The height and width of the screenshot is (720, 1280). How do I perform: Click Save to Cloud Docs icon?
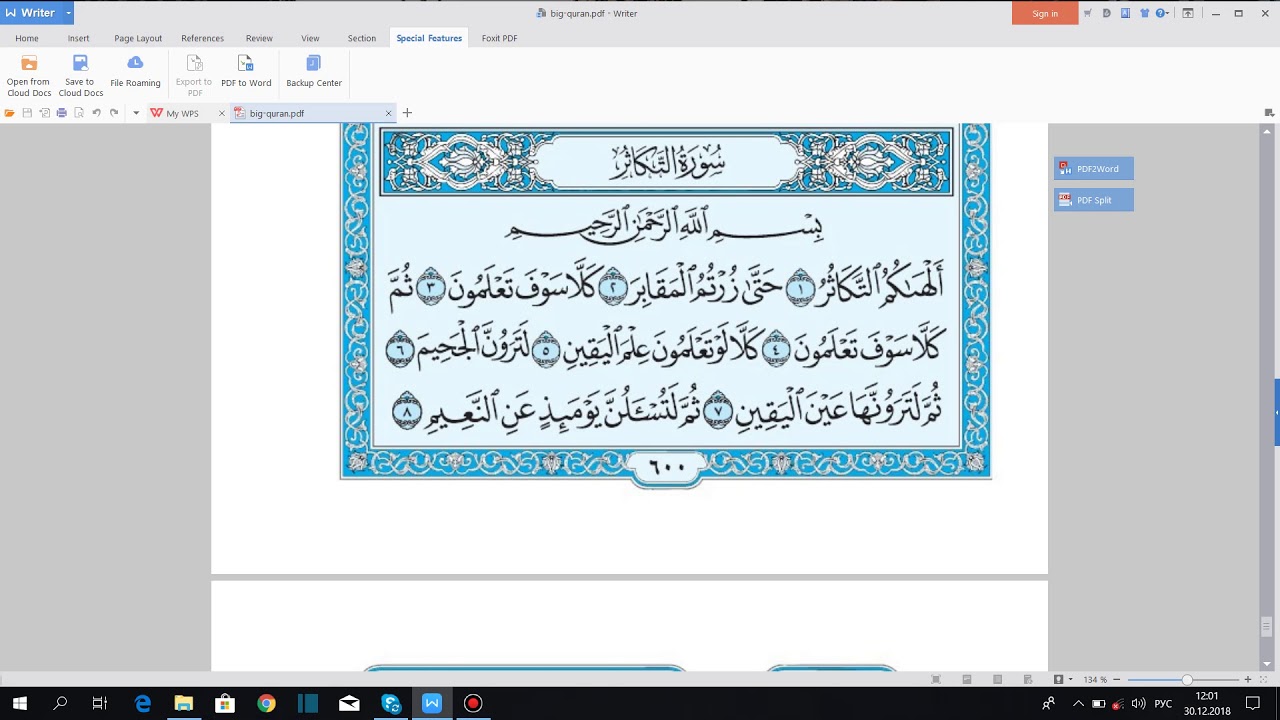pyautogui.click(x=81, y=64)
